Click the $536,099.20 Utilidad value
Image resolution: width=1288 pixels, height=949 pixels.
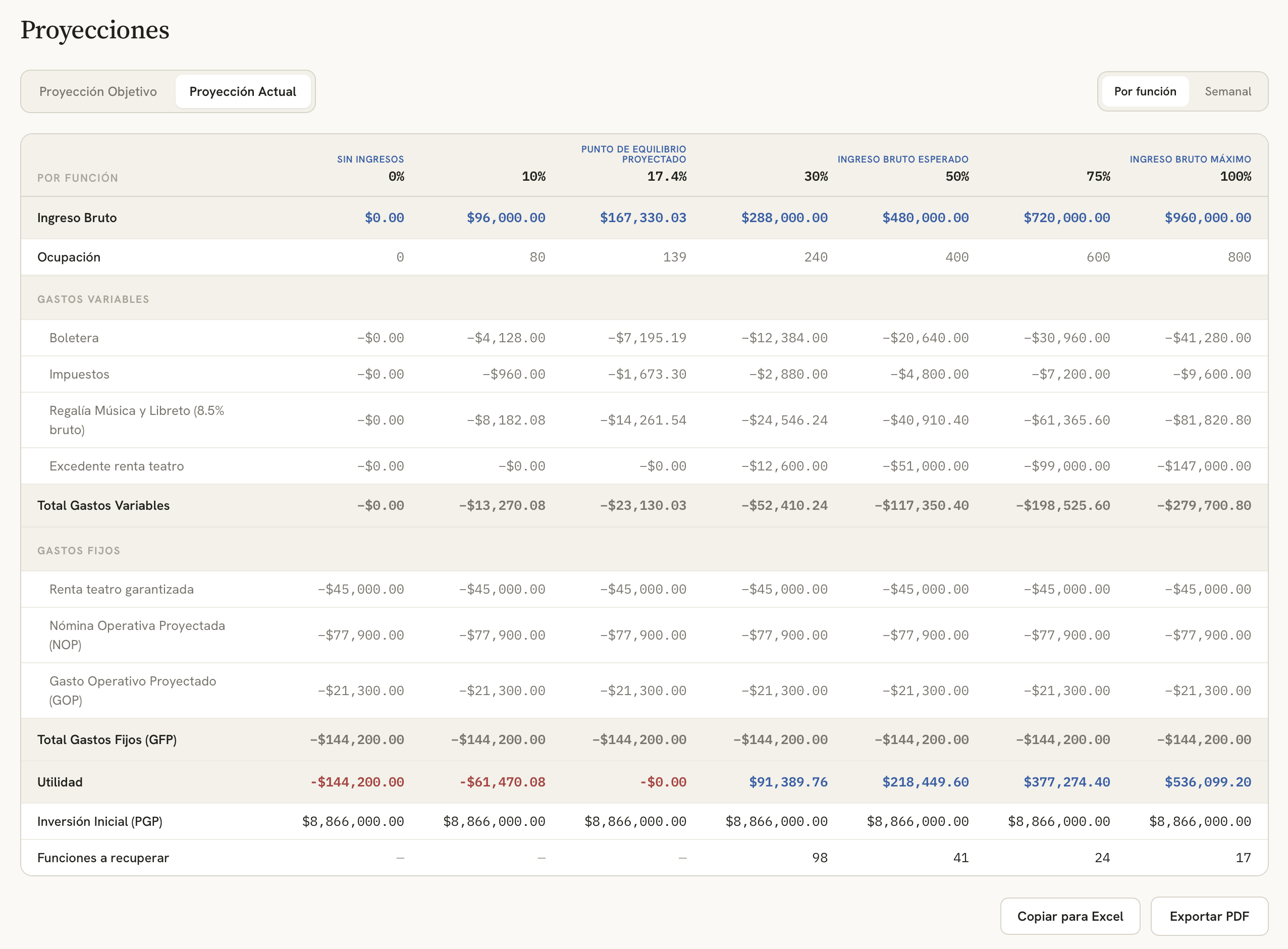(x=1208, y=782)
